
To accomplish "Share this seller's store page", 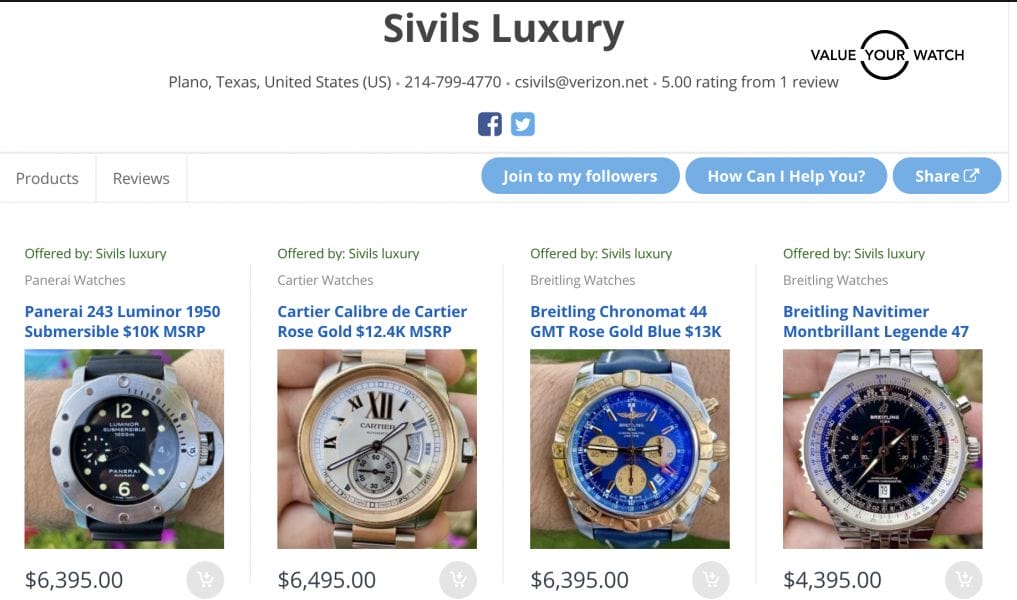I will (946, 176).
